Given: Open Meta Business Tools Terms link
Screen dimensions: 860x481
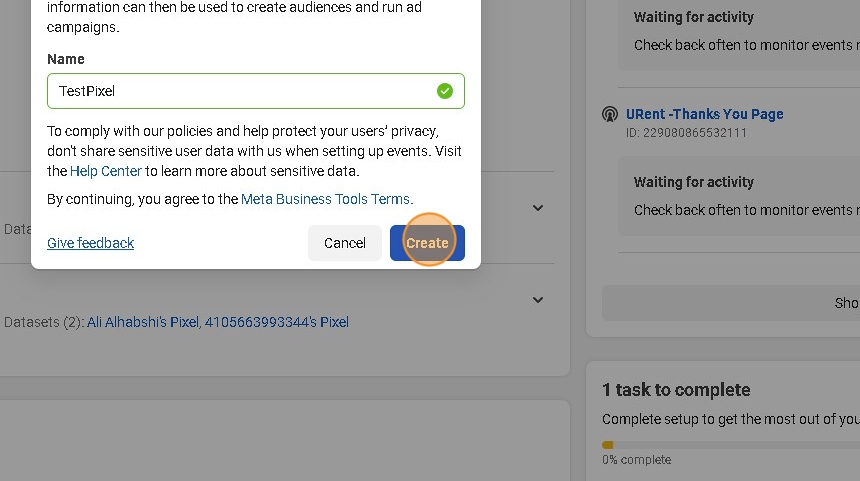Looking at the screenshot, I should 325,199.
